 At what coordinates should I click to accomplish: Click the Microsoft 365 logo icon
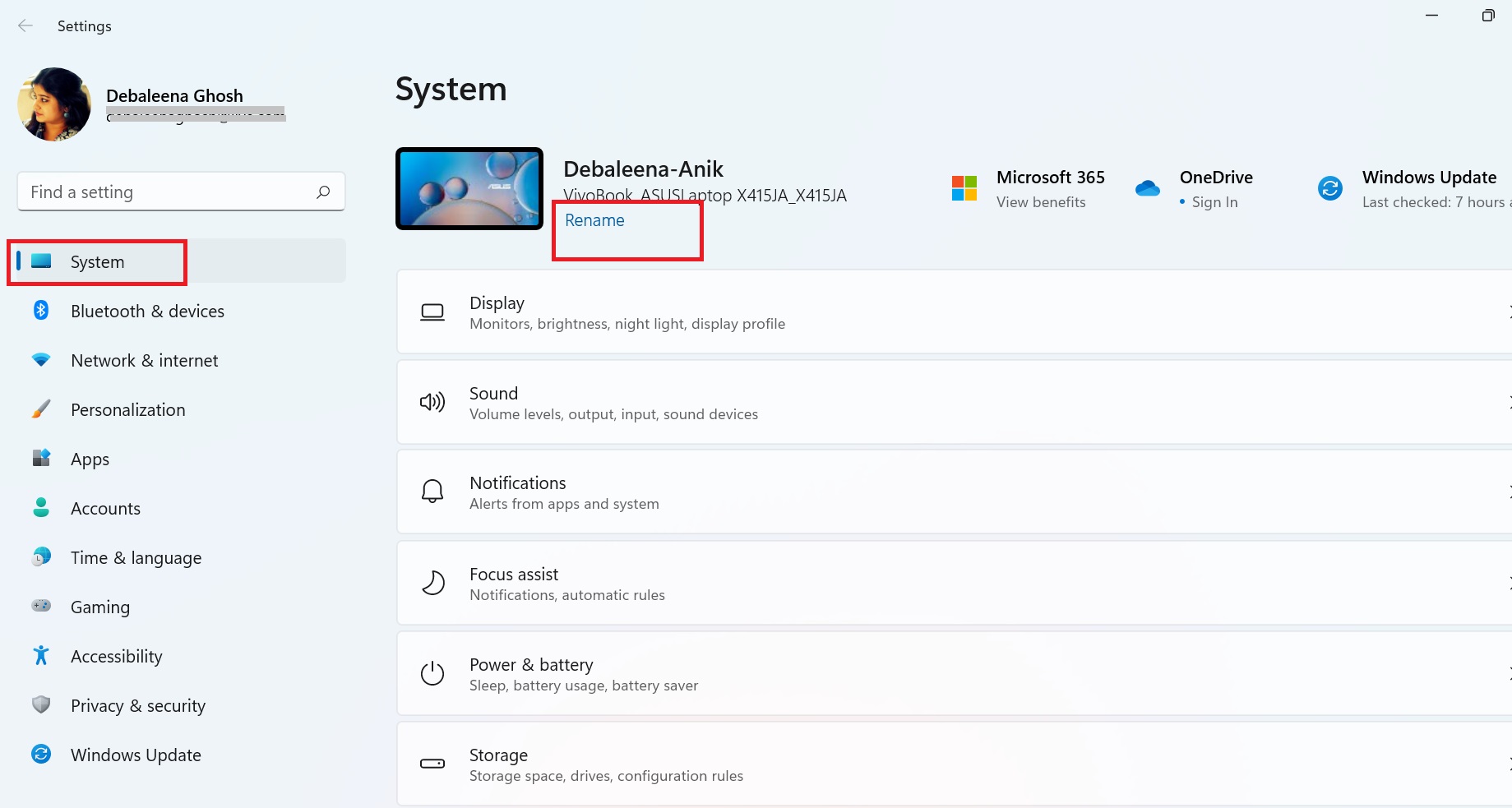click(x=964, y=188)
